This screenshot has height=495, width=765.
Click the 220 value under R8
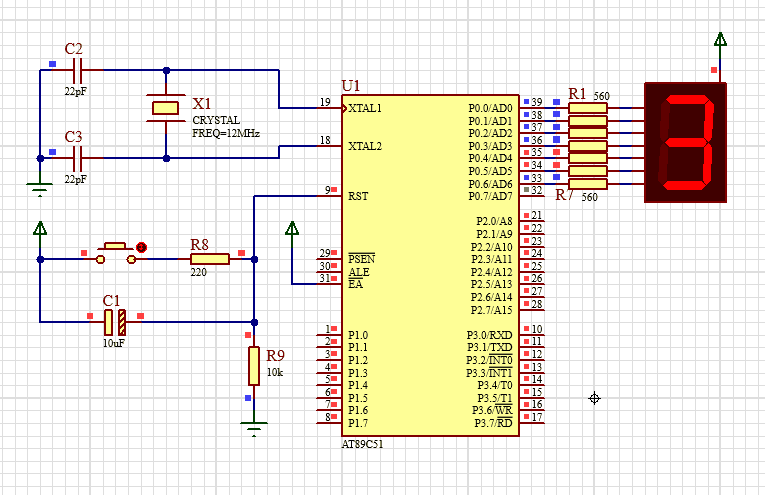199,273
